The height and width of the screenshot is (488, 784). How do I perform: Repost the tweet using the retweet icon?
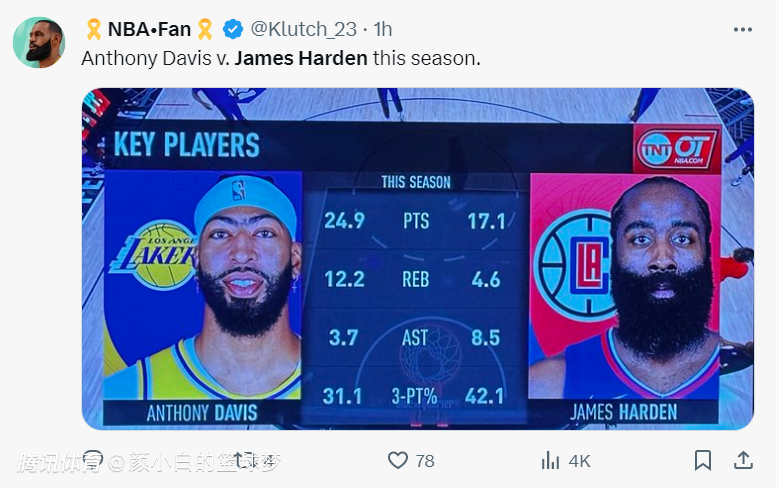(244, 460)
